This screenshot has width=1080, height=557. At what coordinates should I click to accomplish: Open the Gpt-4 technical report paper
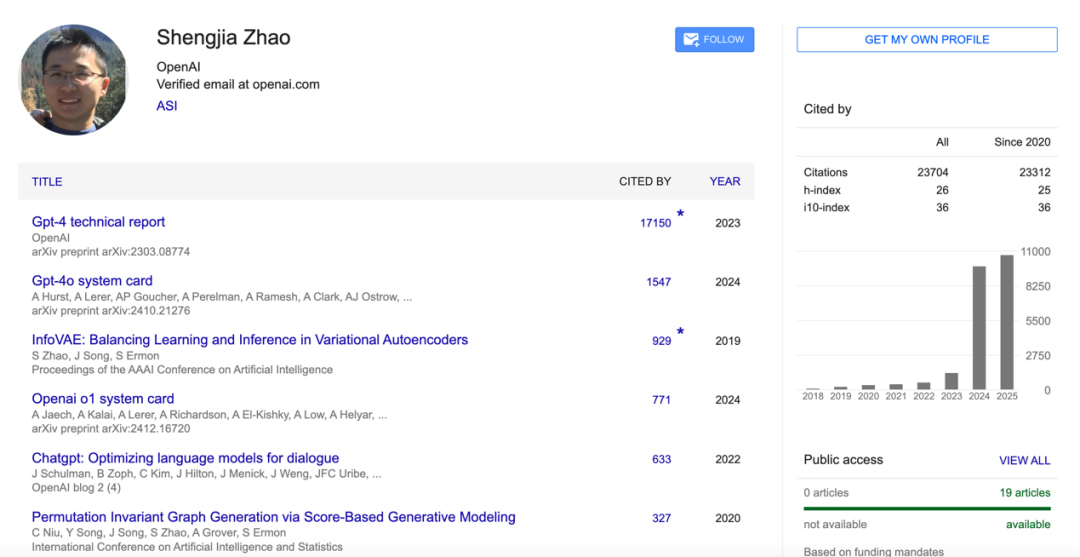point(98,222)
